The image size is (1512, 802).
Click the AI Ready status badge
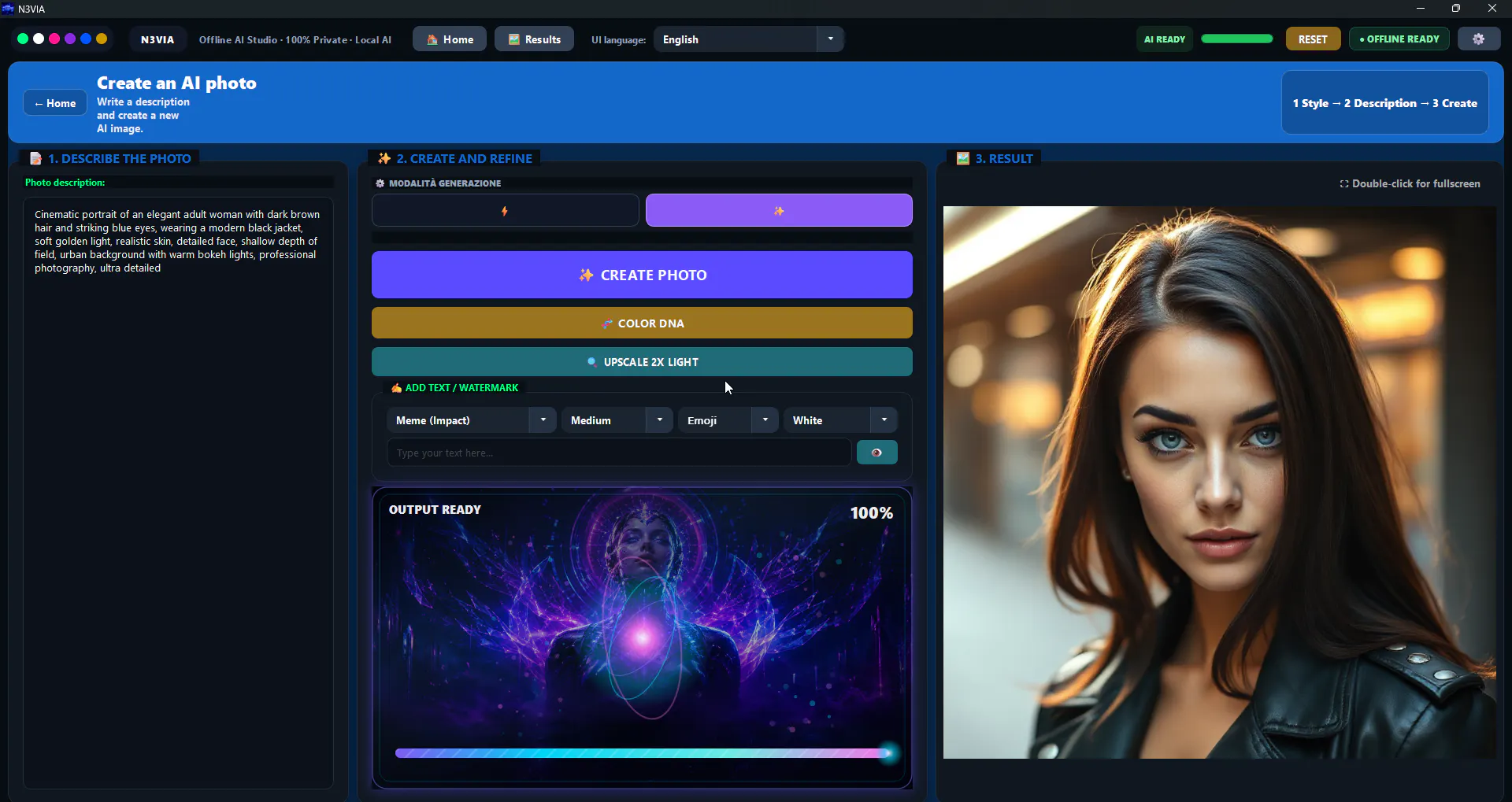tap(1165, 39)
